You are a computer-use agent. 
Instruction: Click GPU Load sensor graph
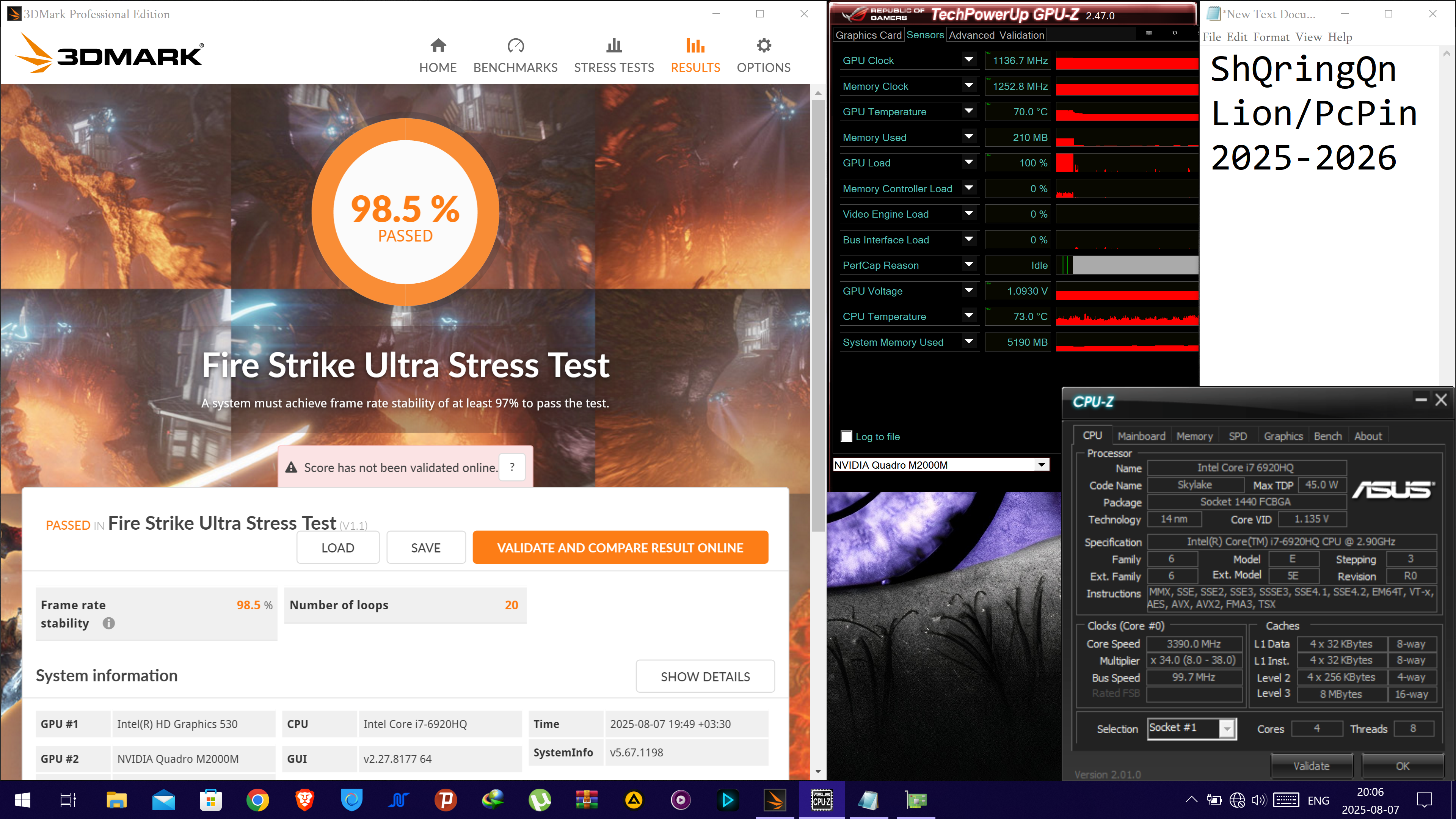(x=1127, y=163)
